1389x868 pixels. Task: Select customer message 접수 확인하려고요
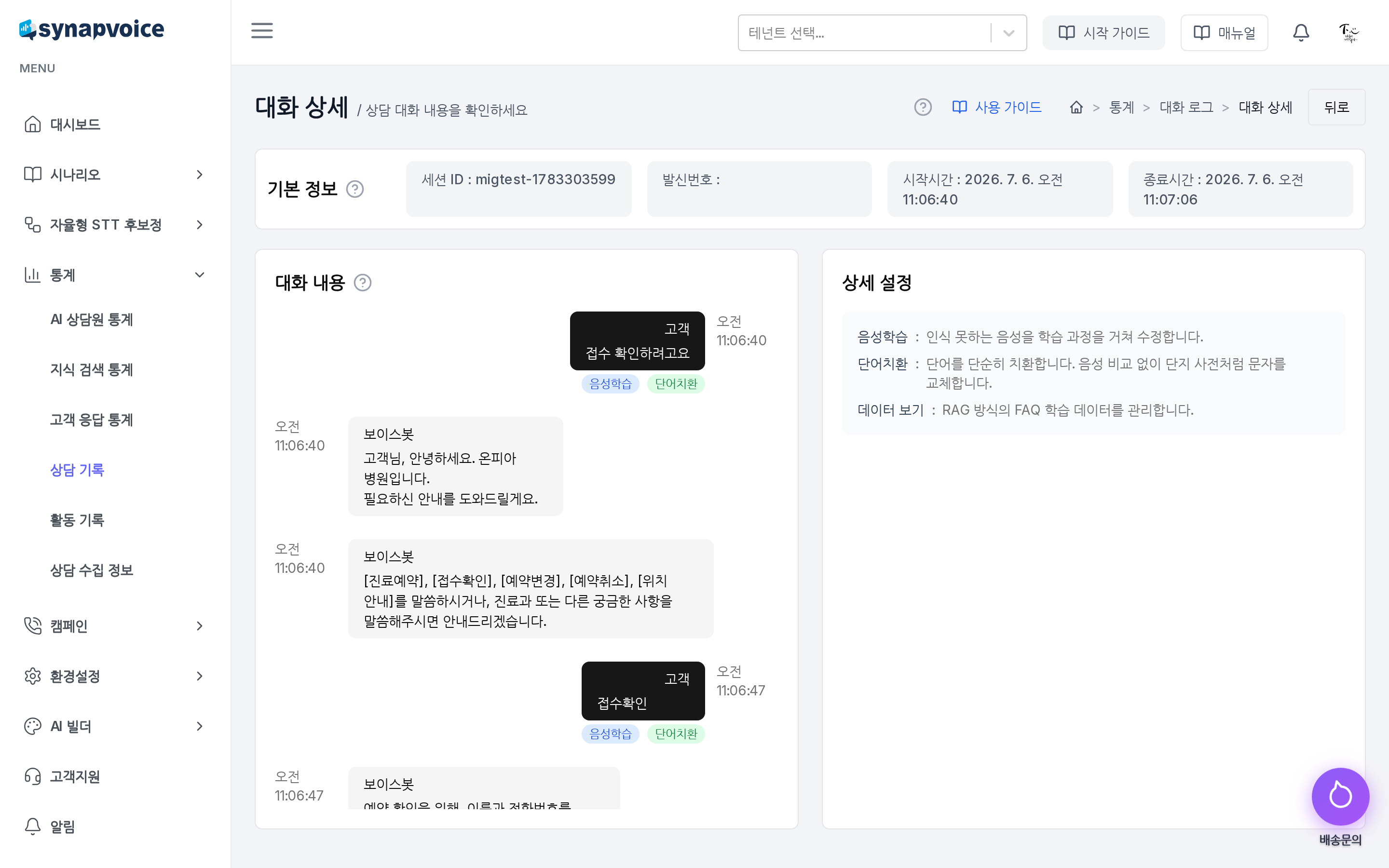coord(637,341)
